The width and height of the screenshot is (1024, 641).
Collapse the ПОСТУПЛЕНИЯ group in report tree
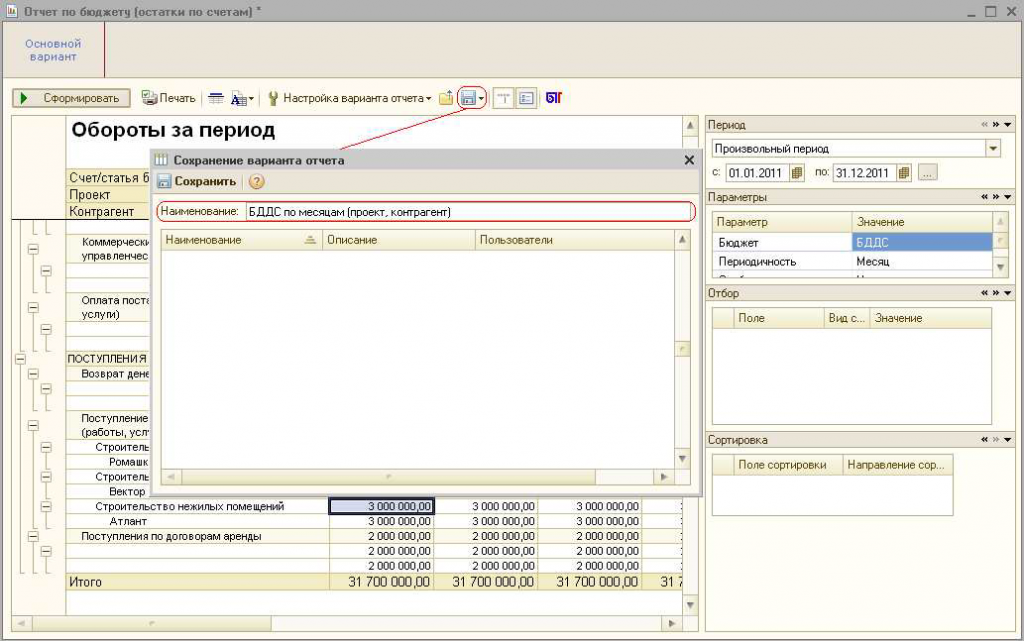(x=19, y=358)
